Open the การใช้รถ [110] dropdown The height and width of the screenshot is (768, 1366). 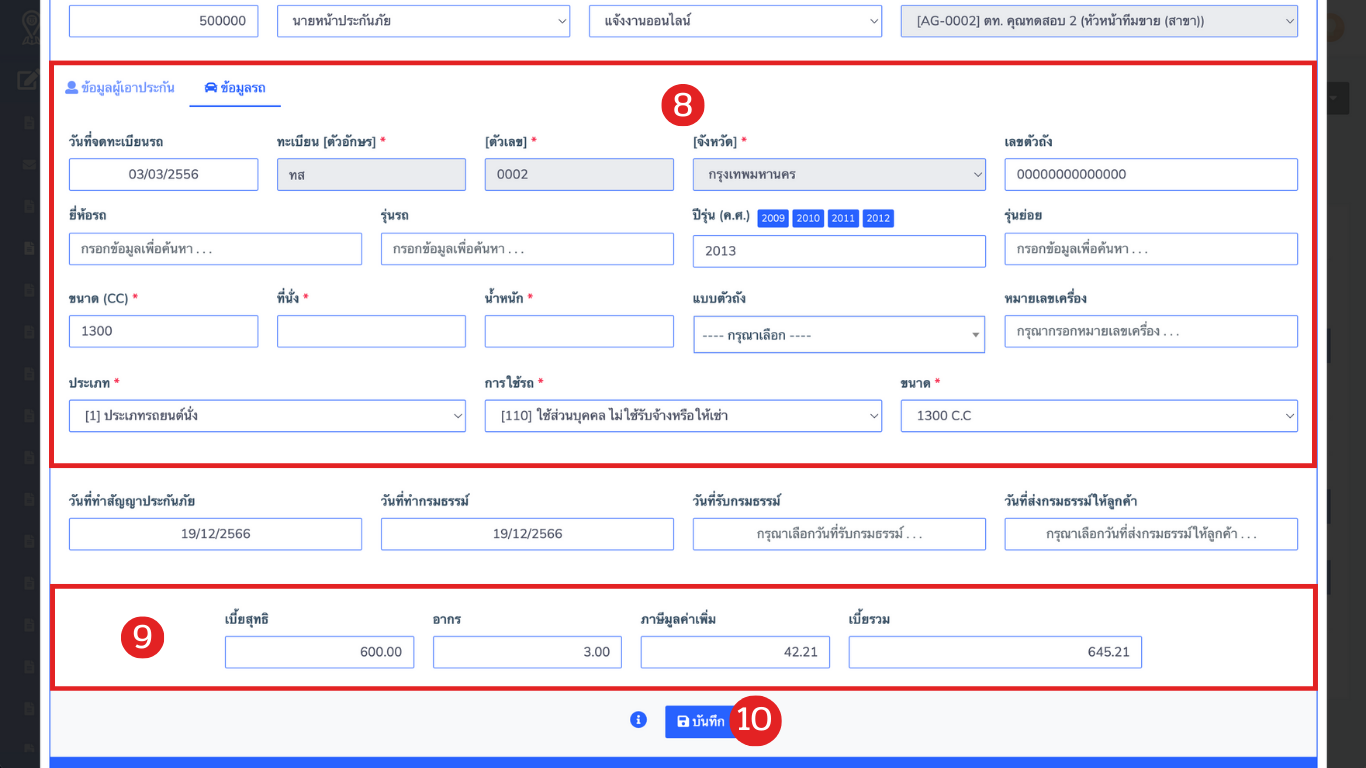[x=683, y=416]
